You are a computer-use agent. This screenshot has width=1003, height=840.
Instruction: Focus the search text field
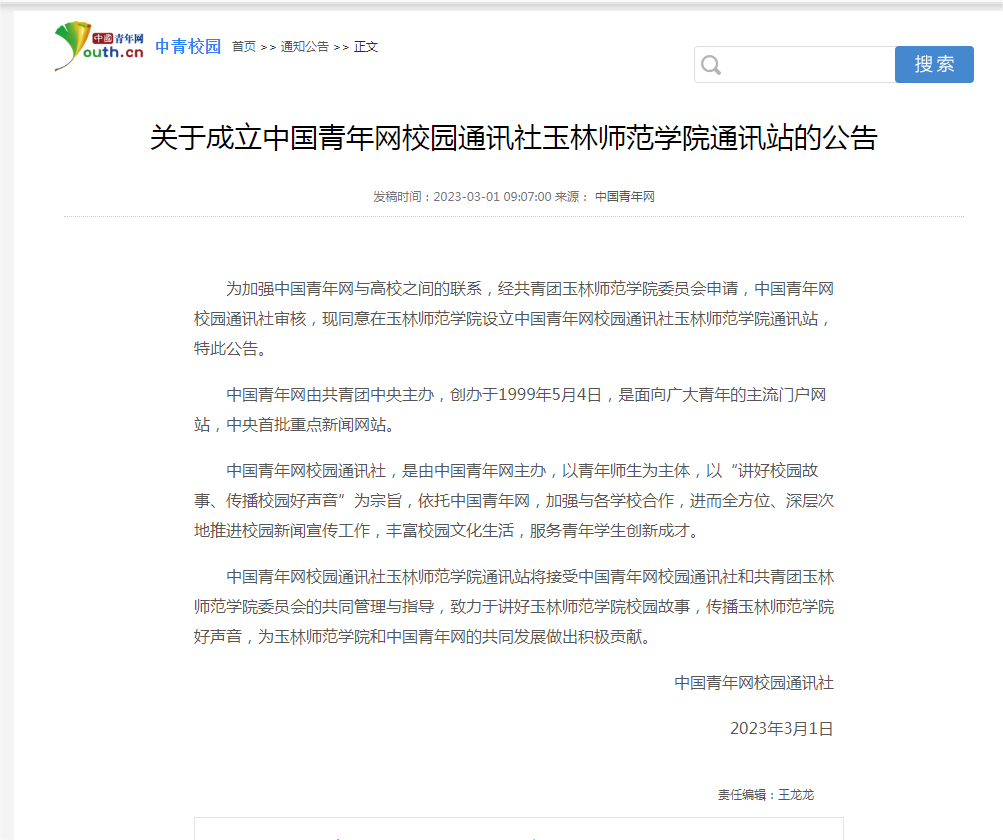pos(808,65)
